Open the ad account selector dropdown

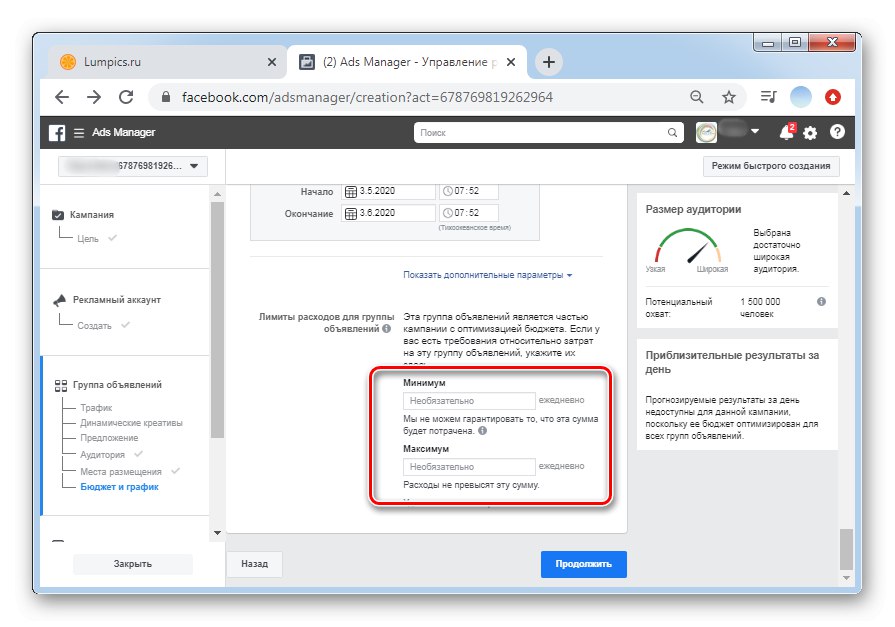[x=132, y=166]
